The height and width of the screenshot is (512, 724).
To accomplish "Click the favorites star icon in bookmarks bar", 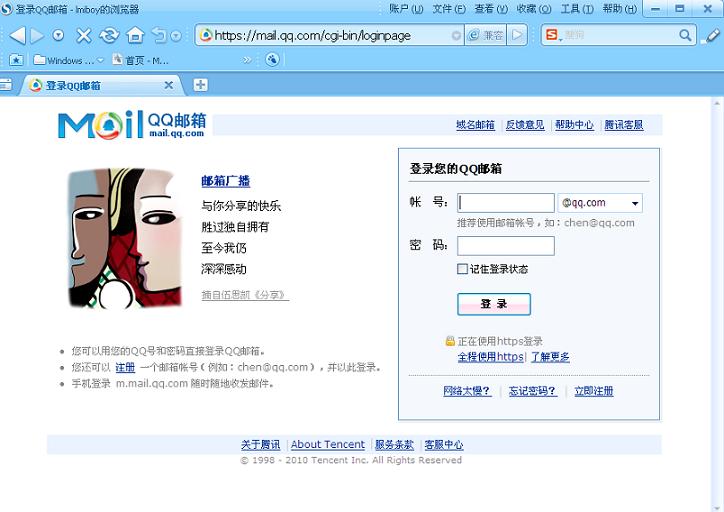I will pyautogui.click(x=16, y=60).
